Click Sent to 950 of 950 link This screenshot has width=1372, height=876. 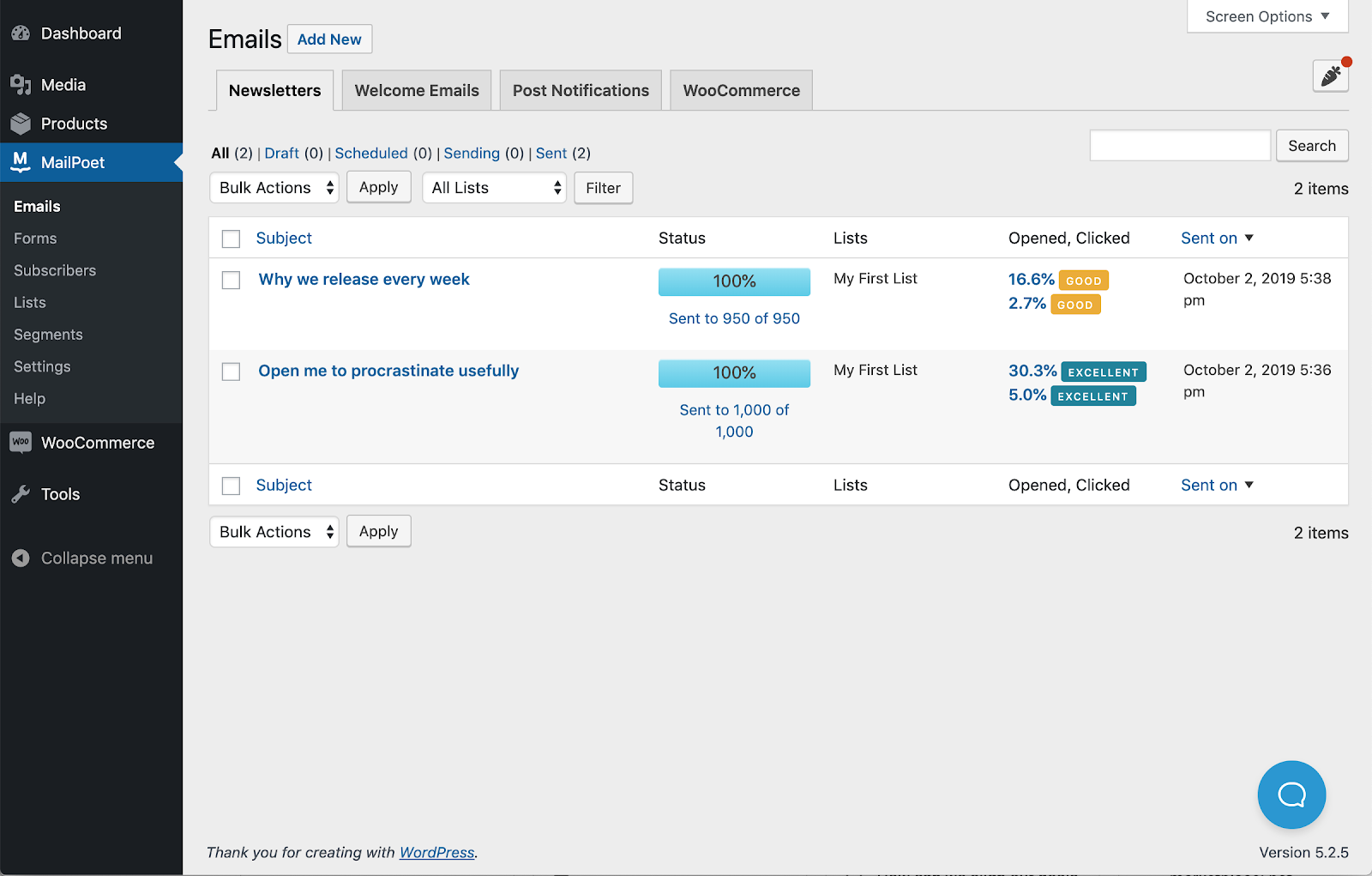click(x=734, y=318)
